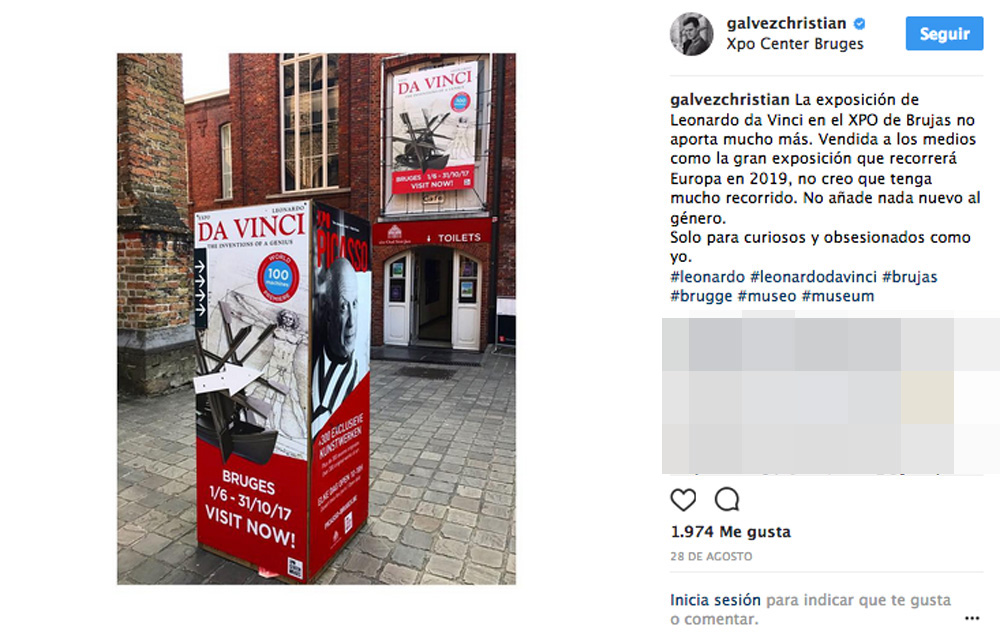Open the #leonardodavinci hashtag
The image size is (1000, 634).
813,277
